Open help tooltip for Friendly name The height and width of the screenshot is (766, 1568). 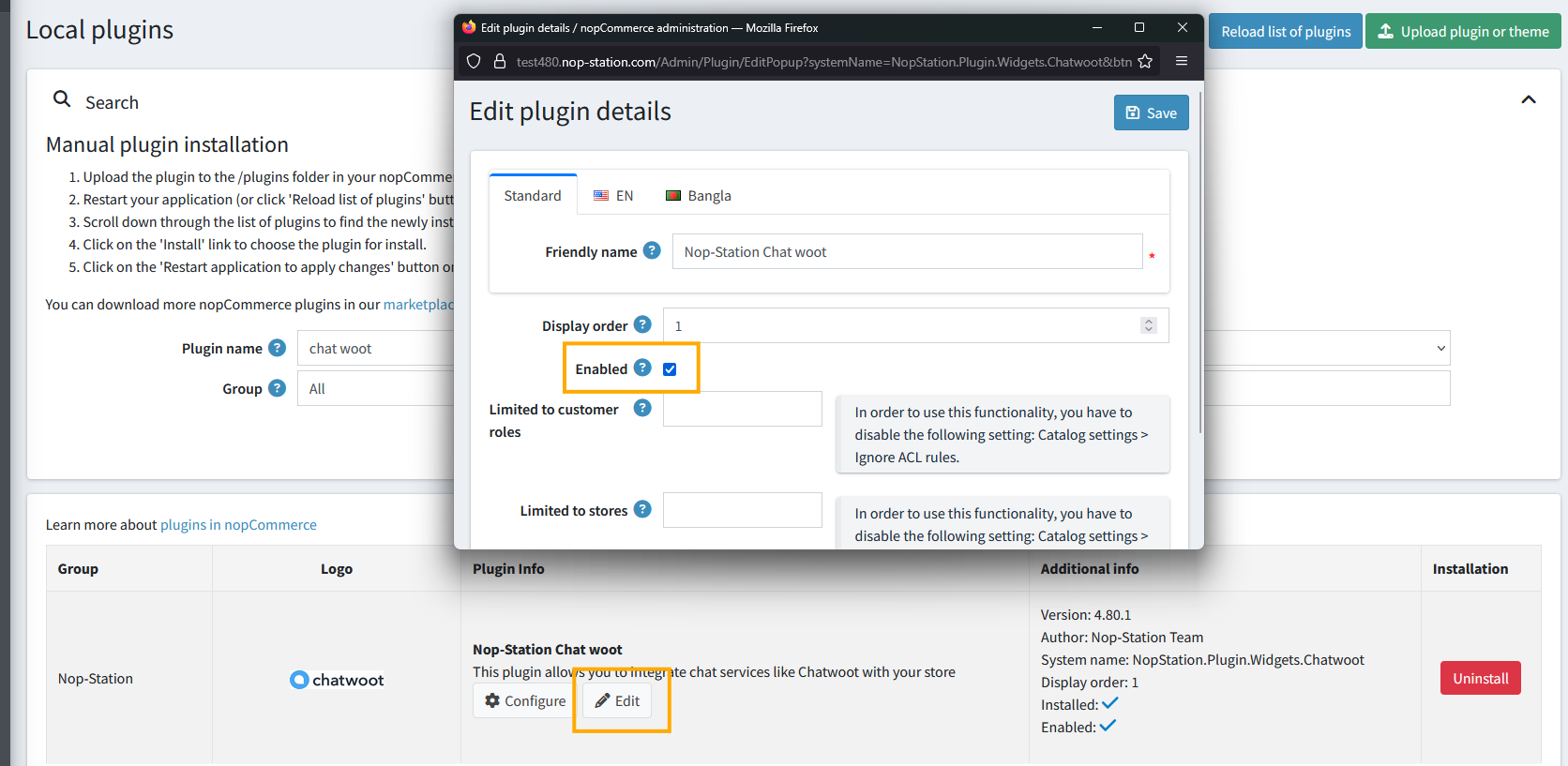[x=652, y=250]
